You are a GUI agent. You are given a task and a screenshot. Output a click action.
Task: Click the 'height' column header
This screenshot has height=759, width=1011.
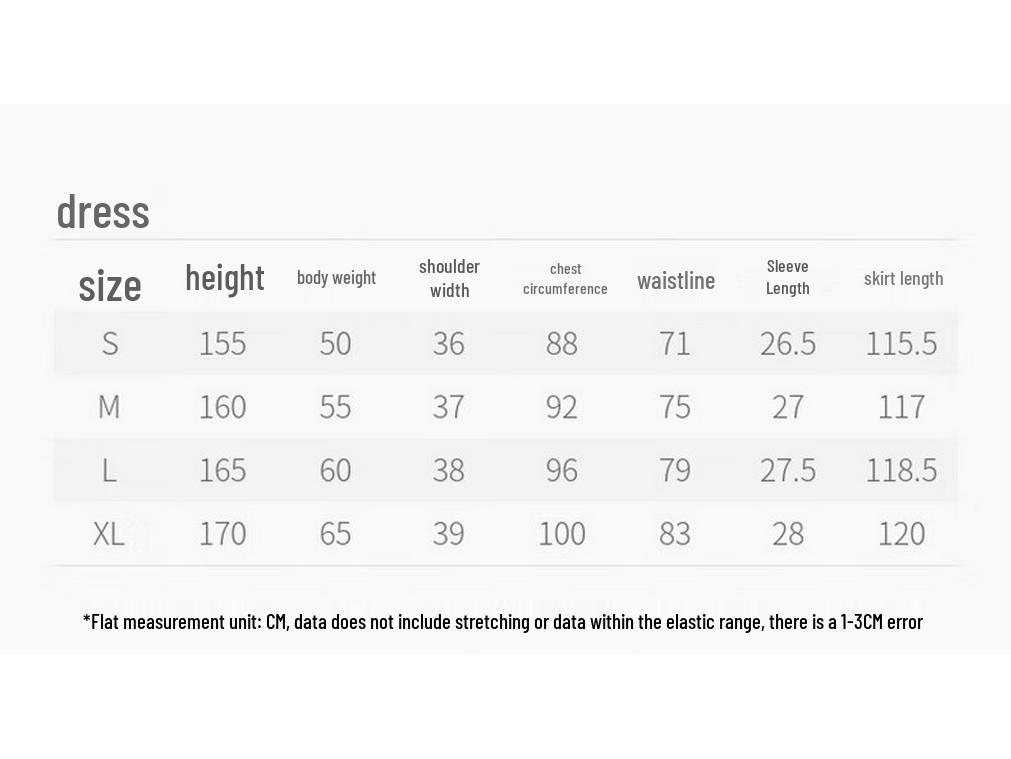point(224,279)
